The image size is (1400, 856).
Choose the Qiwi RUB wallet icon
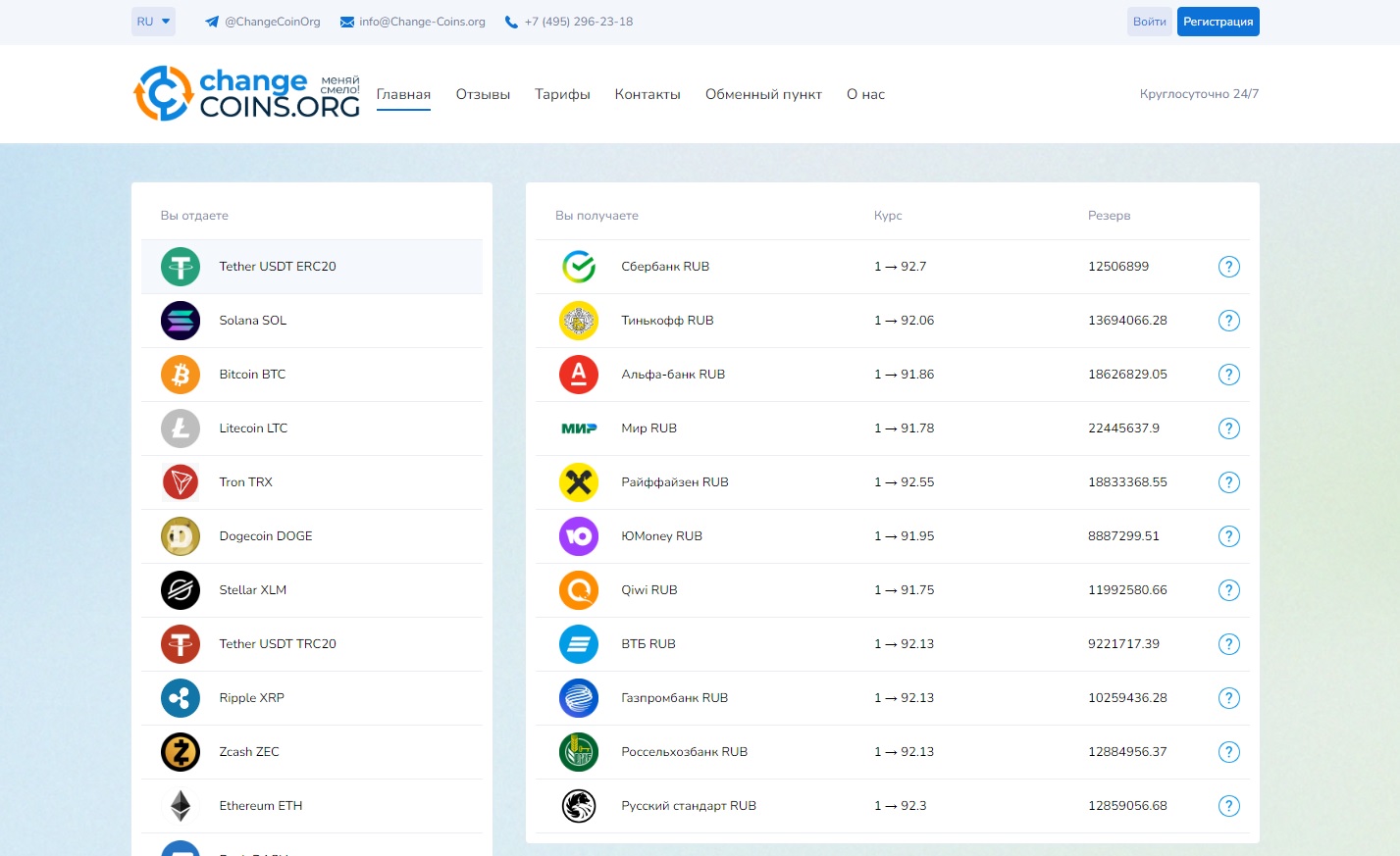coord(579,590)
